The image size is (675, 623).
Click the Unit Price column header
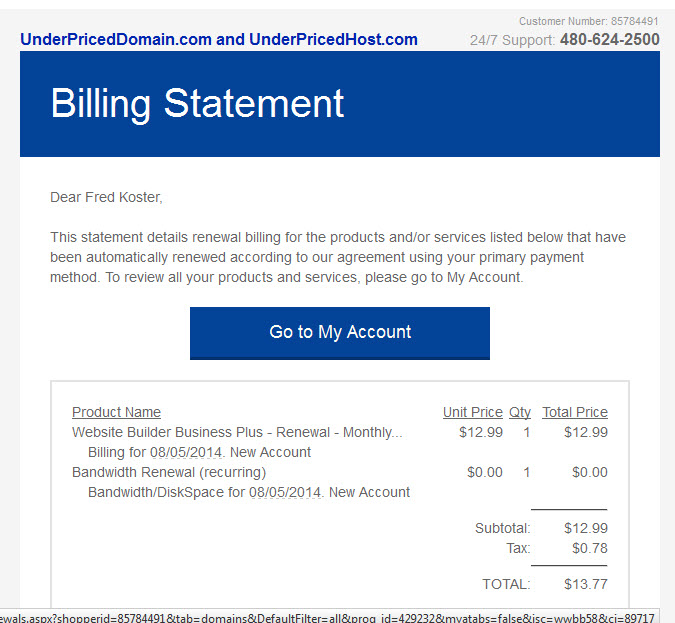(473, 412)
